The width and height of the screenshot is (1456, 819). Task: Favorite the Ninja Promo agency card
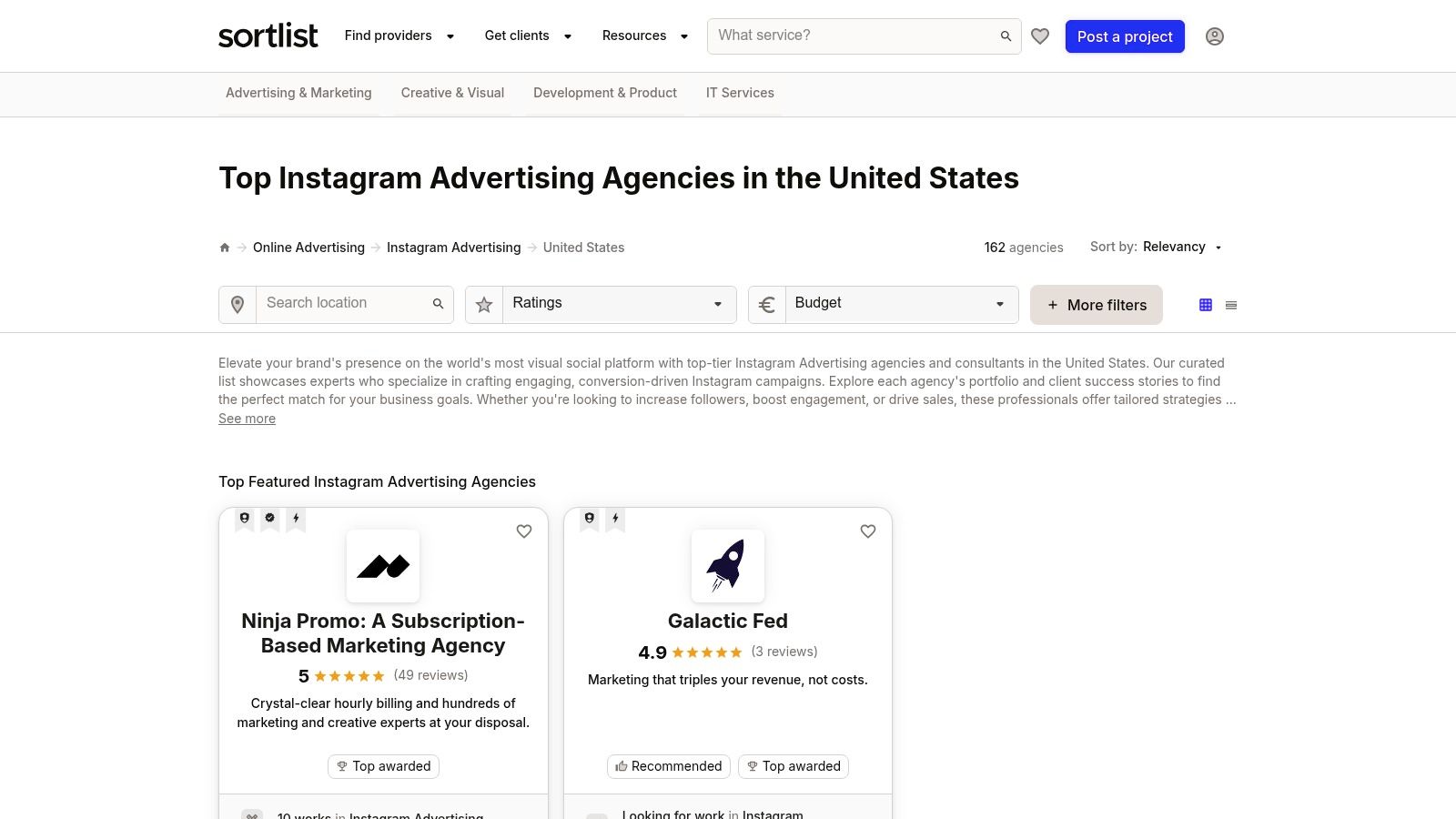(524, 531)
